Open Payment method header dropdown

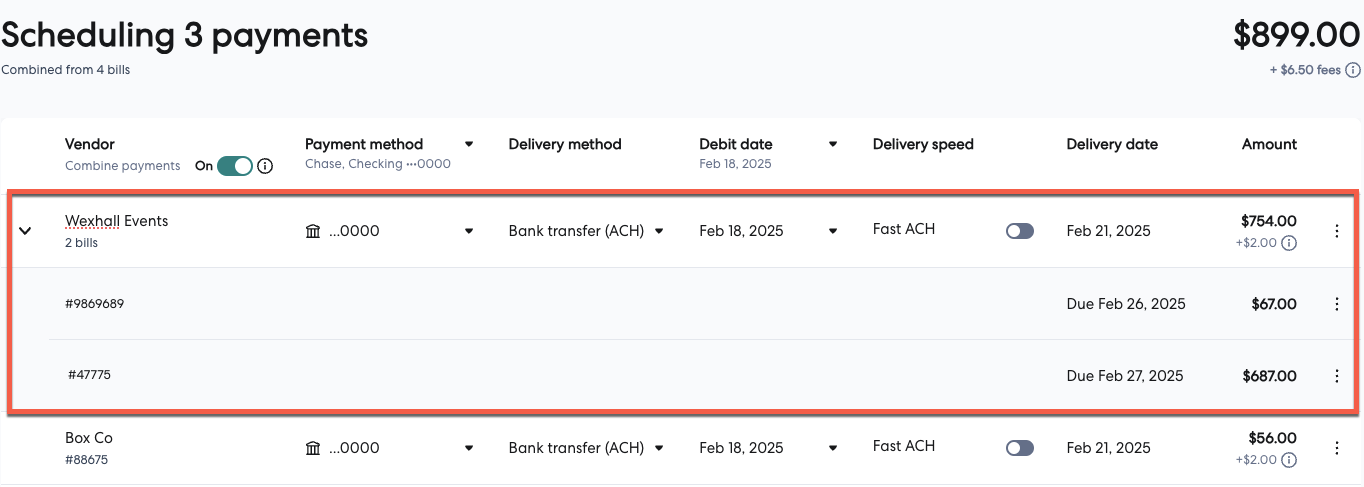(x=469, y=144)
